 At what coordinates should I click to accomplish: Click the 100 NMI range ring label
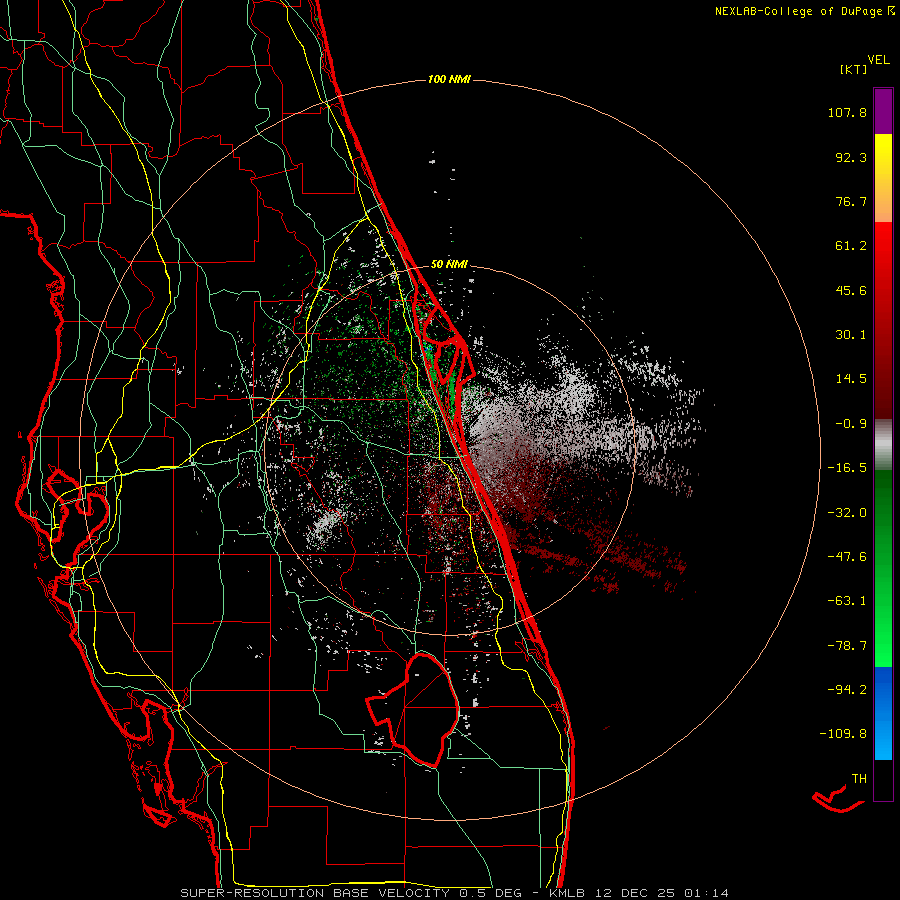449,79
